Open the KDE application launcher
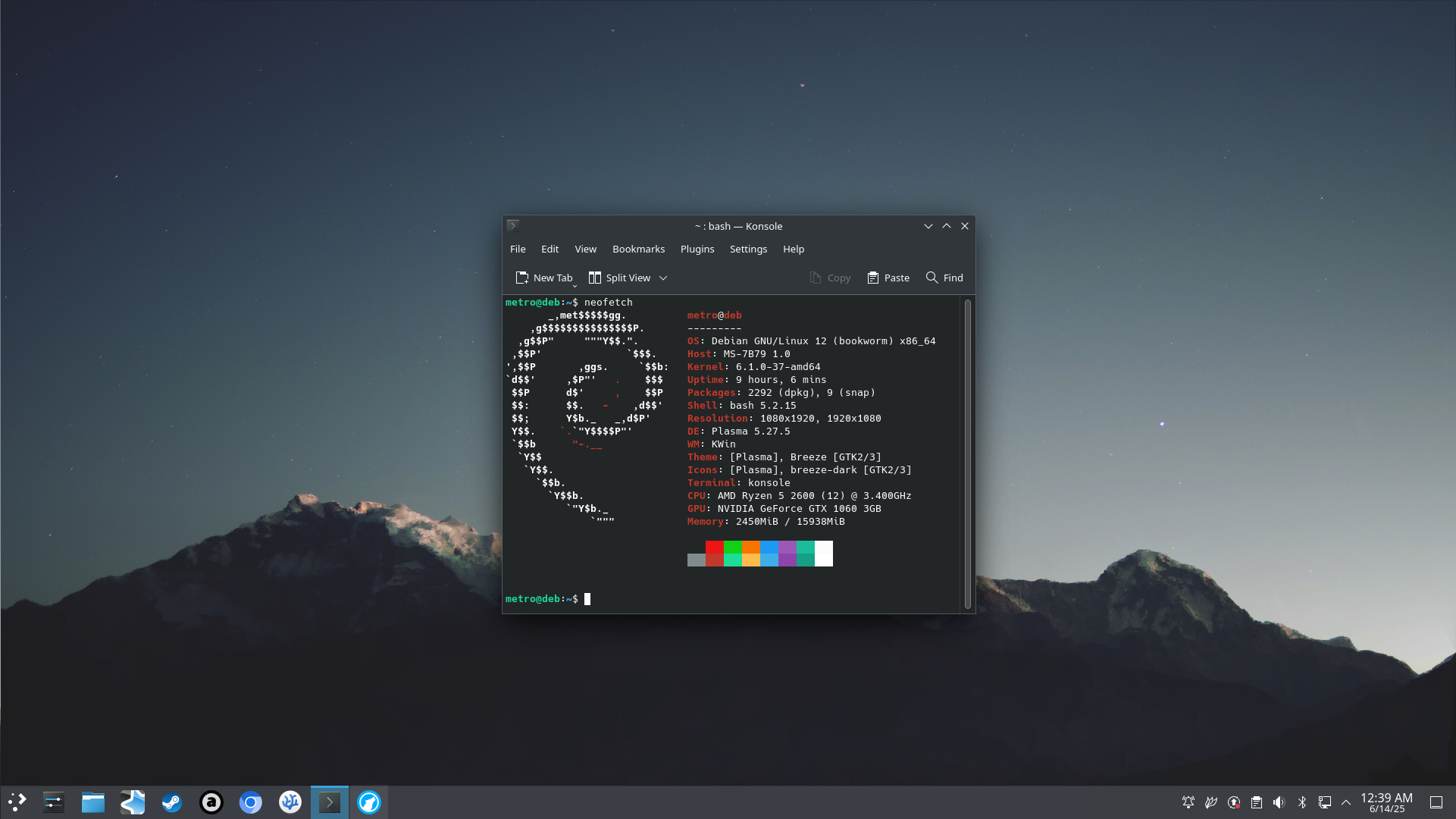The height and width of the screenshot is (819, 1456). click(17, 802)
